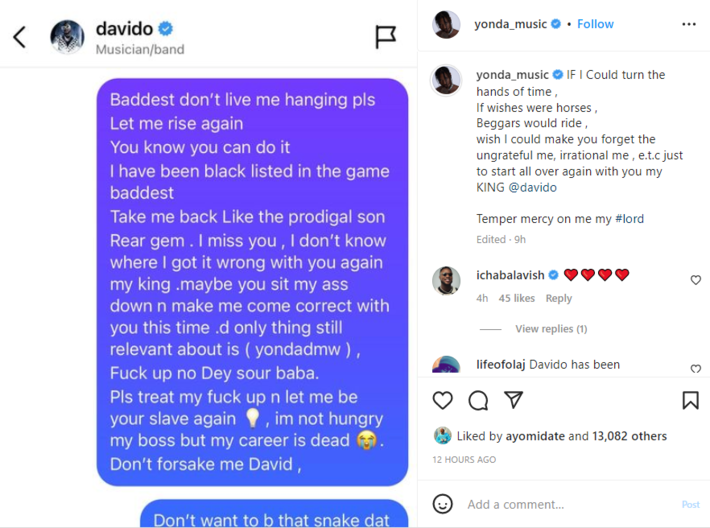Open the @davido mention link
Viewport: 710px width, 528px height.
[x=532, y=187]
